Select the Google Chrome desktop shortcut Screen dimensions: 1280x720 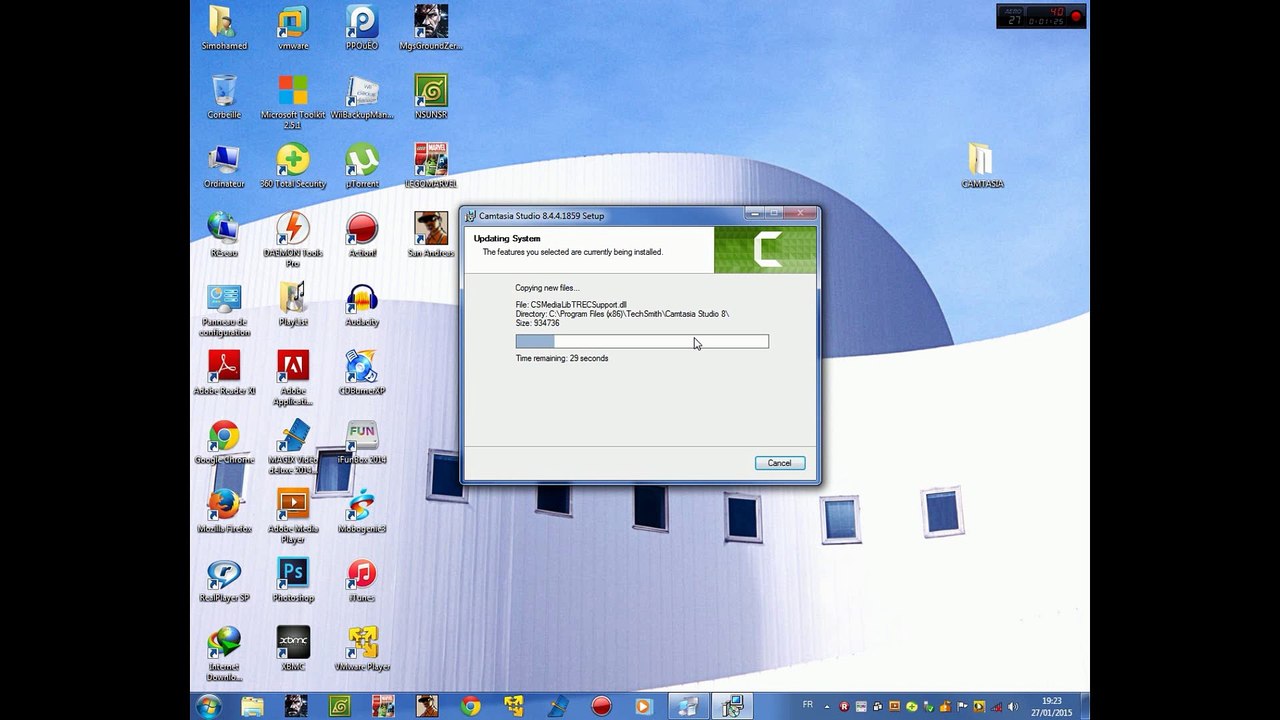pyautogui.click(x=224, y=441)
